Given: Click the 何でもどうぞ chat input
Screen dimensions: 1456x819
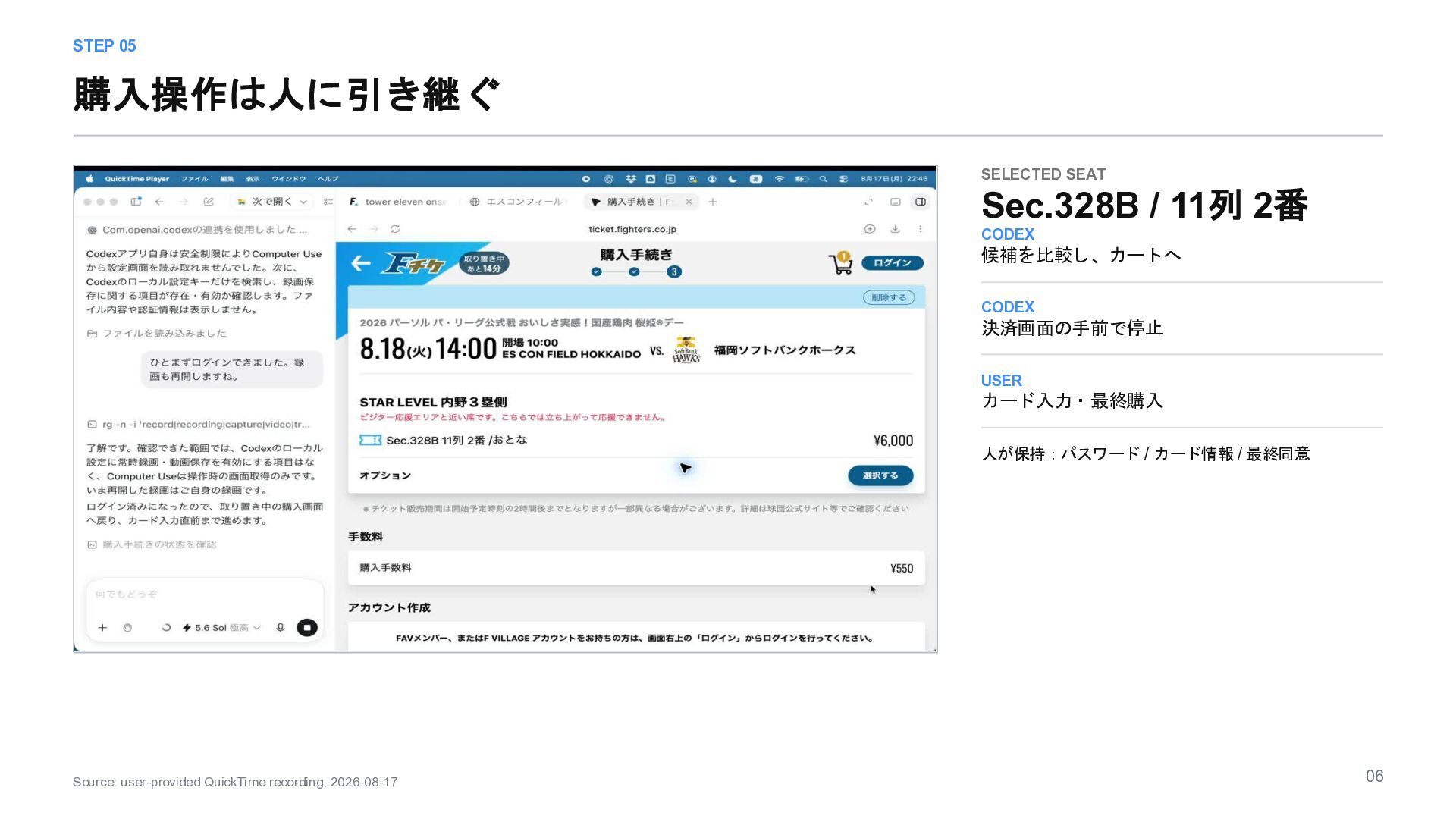Looking at the screenshot, I should pyautogui.click(x=205, y=595).
